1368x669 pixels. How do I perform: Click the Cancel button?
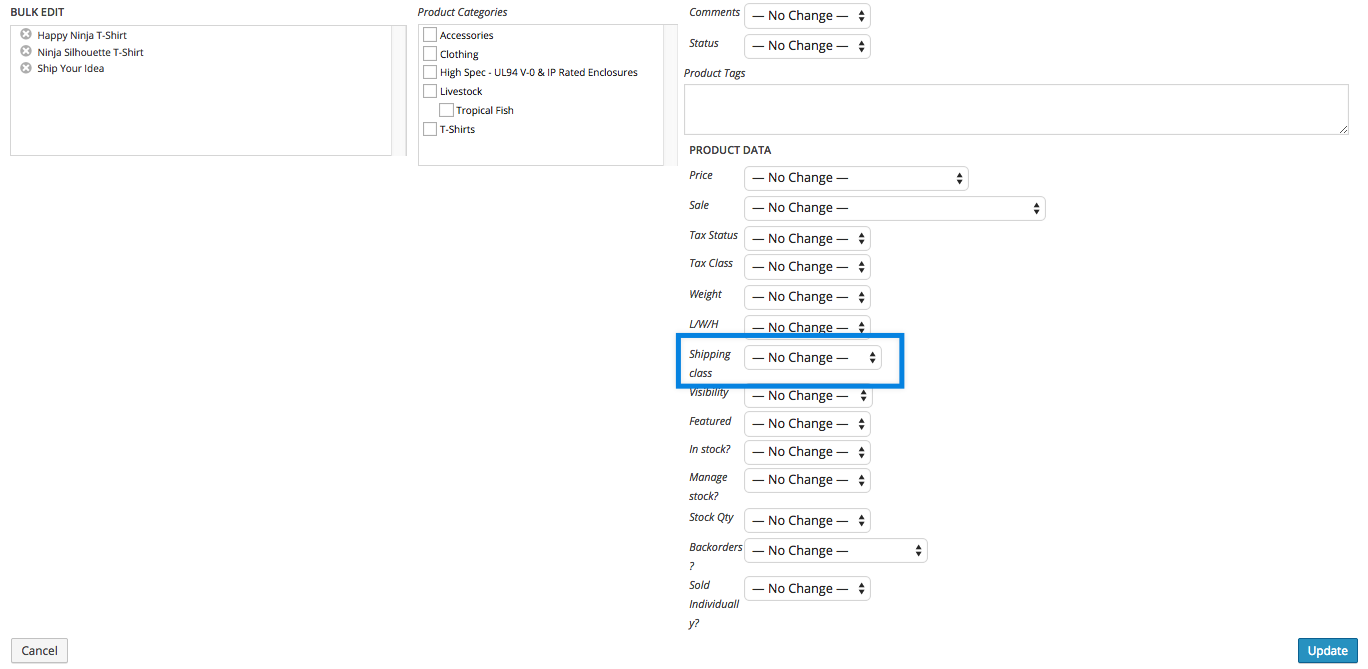click(39, 650)
